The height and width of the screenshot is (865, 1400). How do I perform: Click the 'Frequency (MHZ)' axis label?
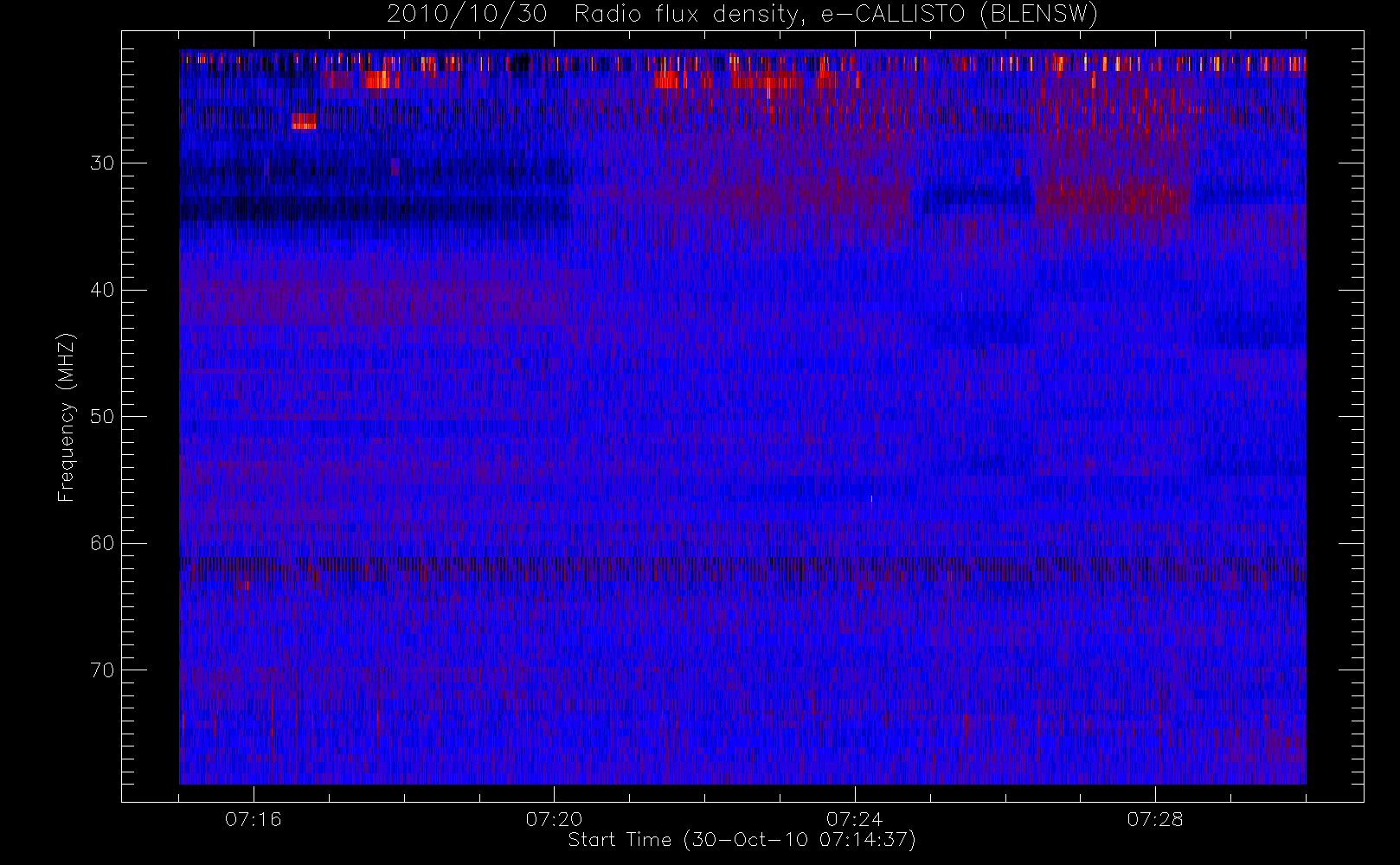tap(66, 417)
